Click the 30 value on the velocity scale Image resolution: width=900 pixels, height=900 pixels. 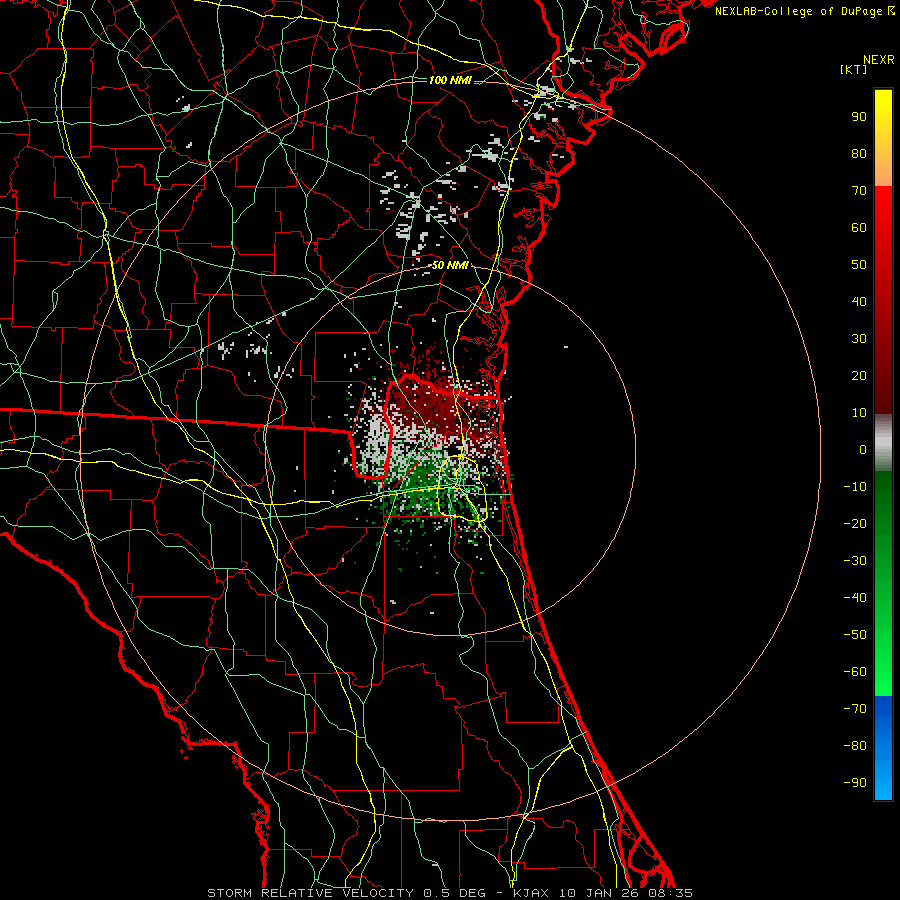click(x=859, y=339)
